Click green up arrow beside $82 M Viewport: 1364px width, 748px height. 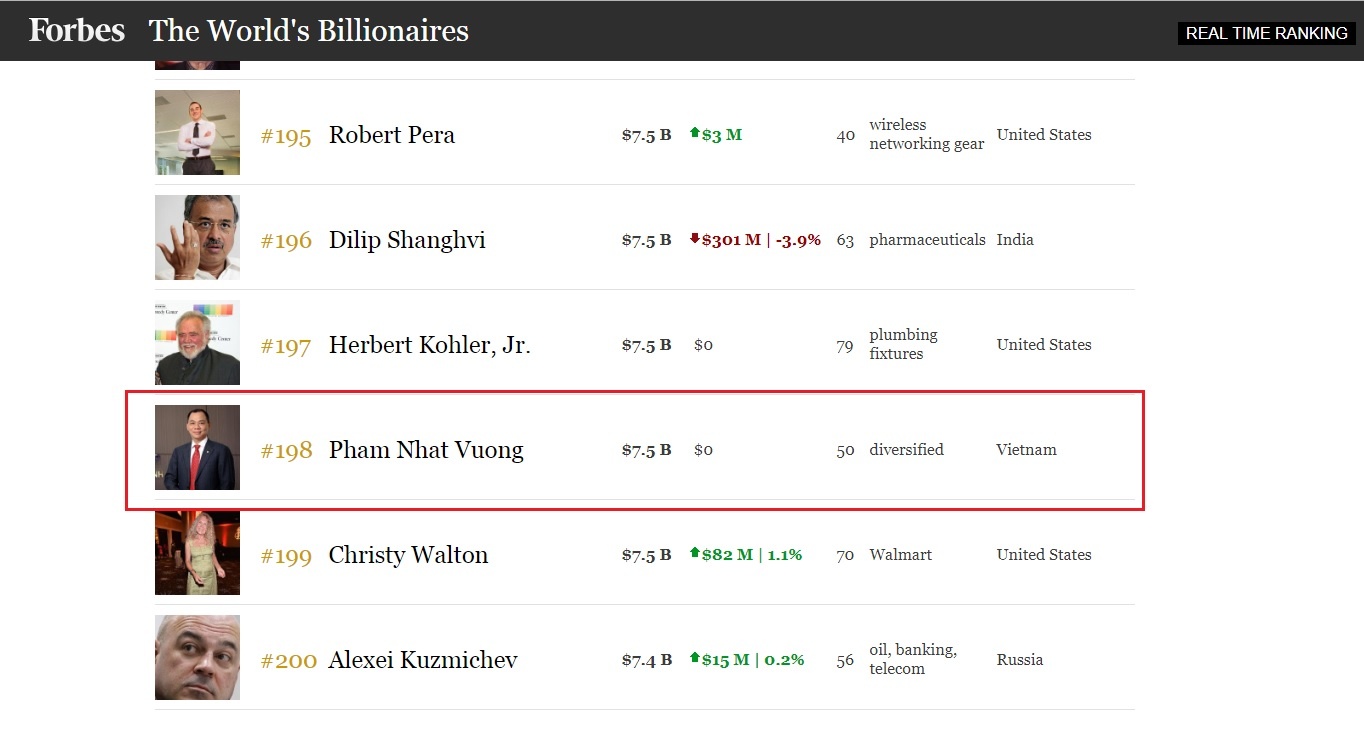coord(695,553)
